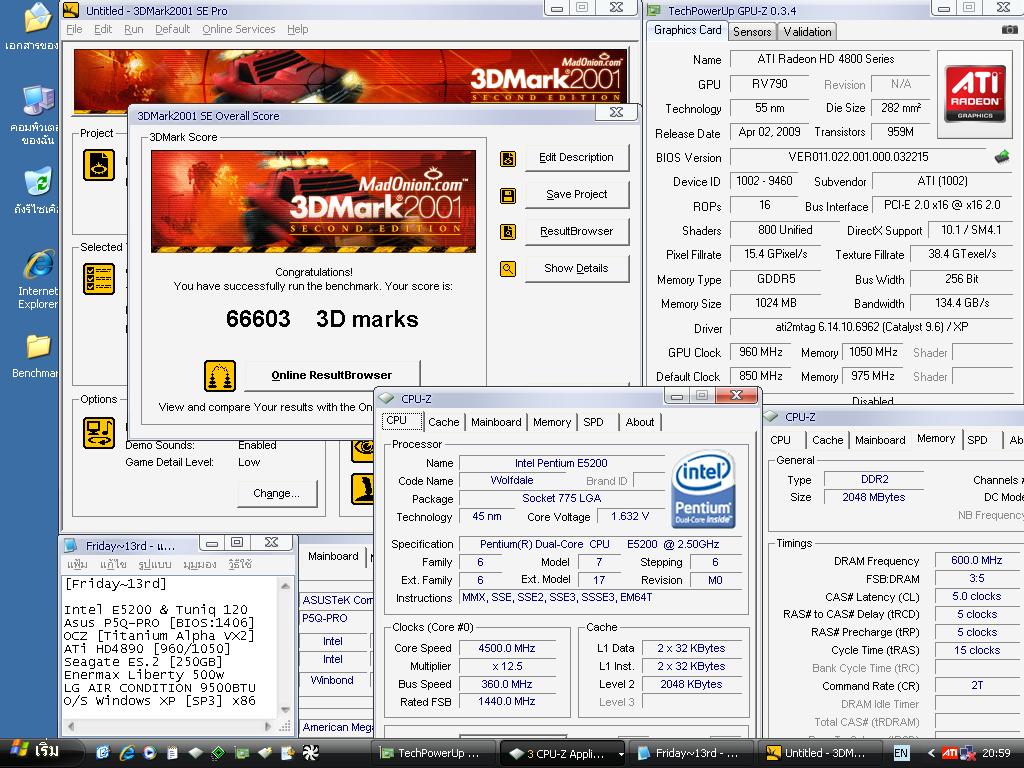Click the Core Speed 4500.0 MHz field
This screenshot has width=1024, height=768.
point(507,648)
